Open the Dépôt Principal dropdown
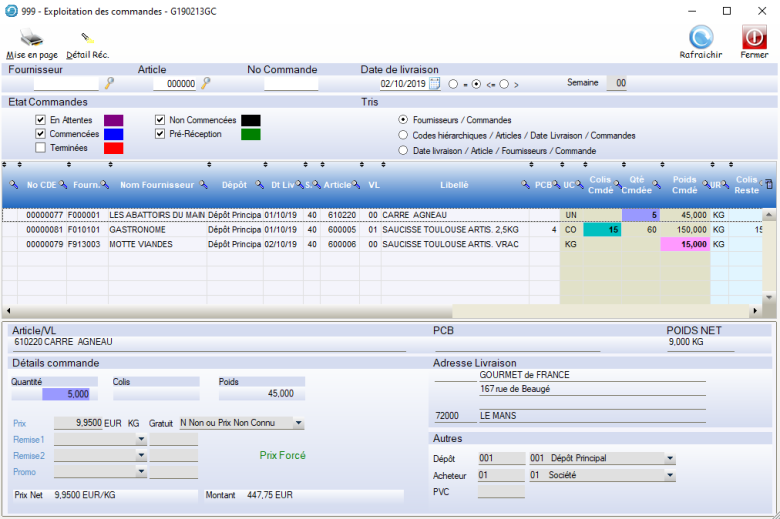This screenshot has width=780, height=519. [668, 459]
